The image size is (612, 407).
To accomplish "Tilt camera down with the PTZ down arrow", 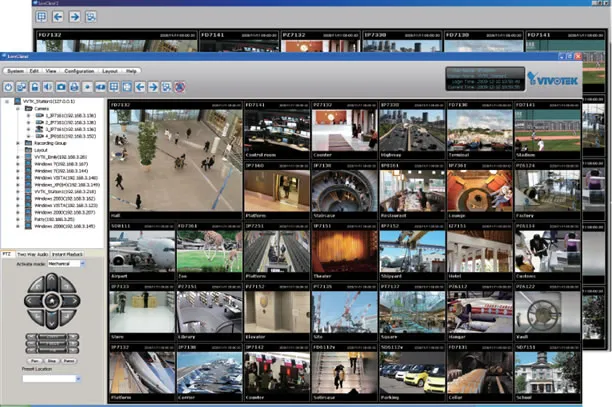I will tap(52, 321).
